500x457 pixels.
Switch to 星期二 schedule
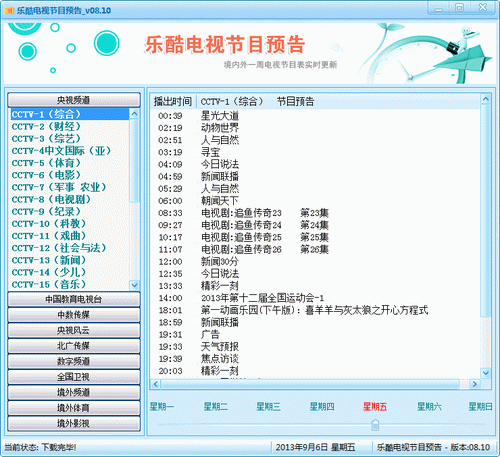(216, 407)
